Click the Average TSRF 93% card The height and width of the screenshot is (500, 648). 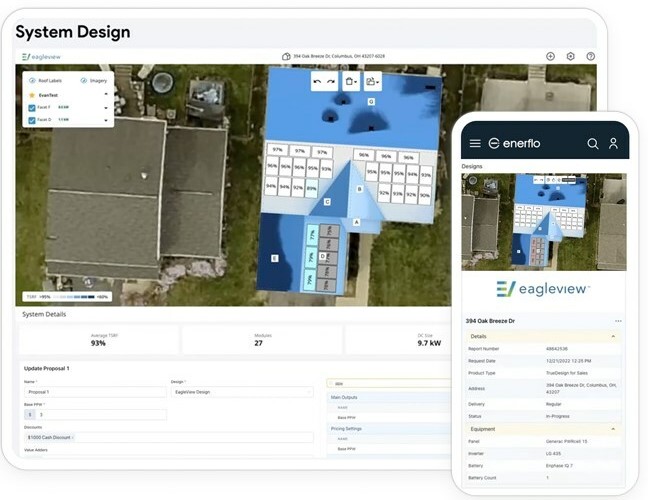[x=99, y=340]
